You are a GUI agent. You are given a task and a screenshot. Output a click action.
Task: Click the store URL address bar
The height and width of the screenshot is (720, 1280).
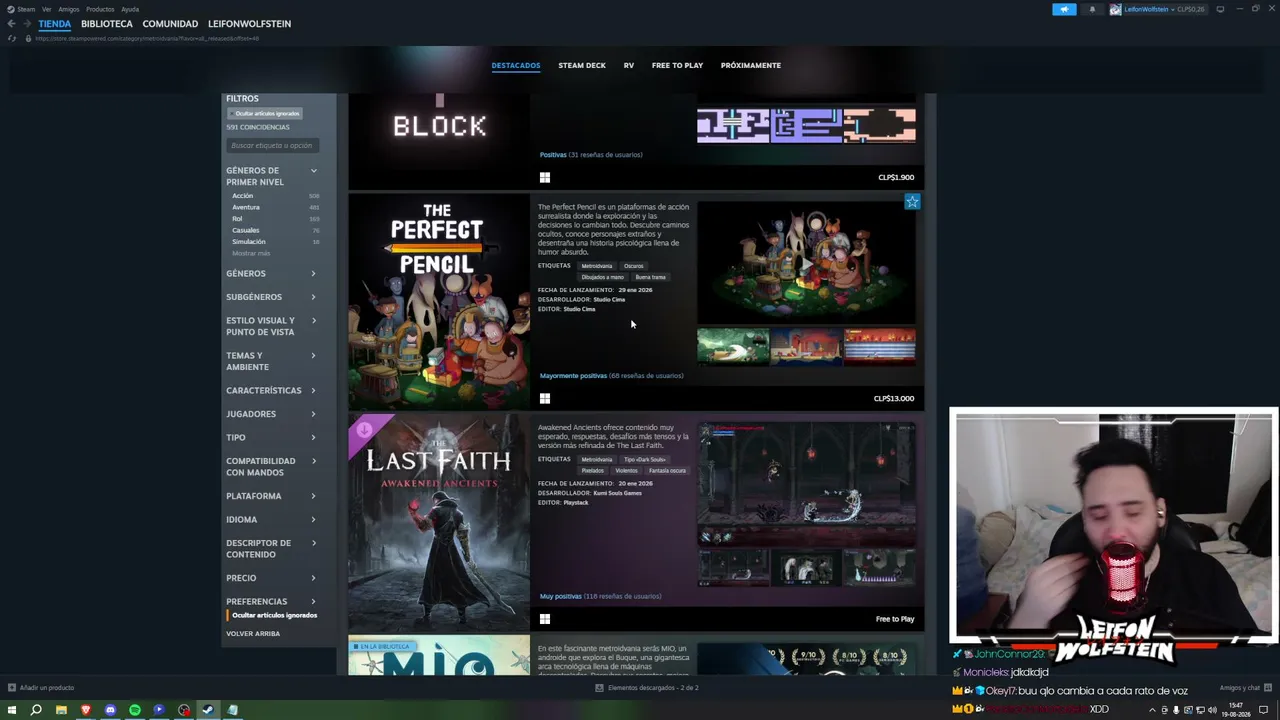coord(148,39)
